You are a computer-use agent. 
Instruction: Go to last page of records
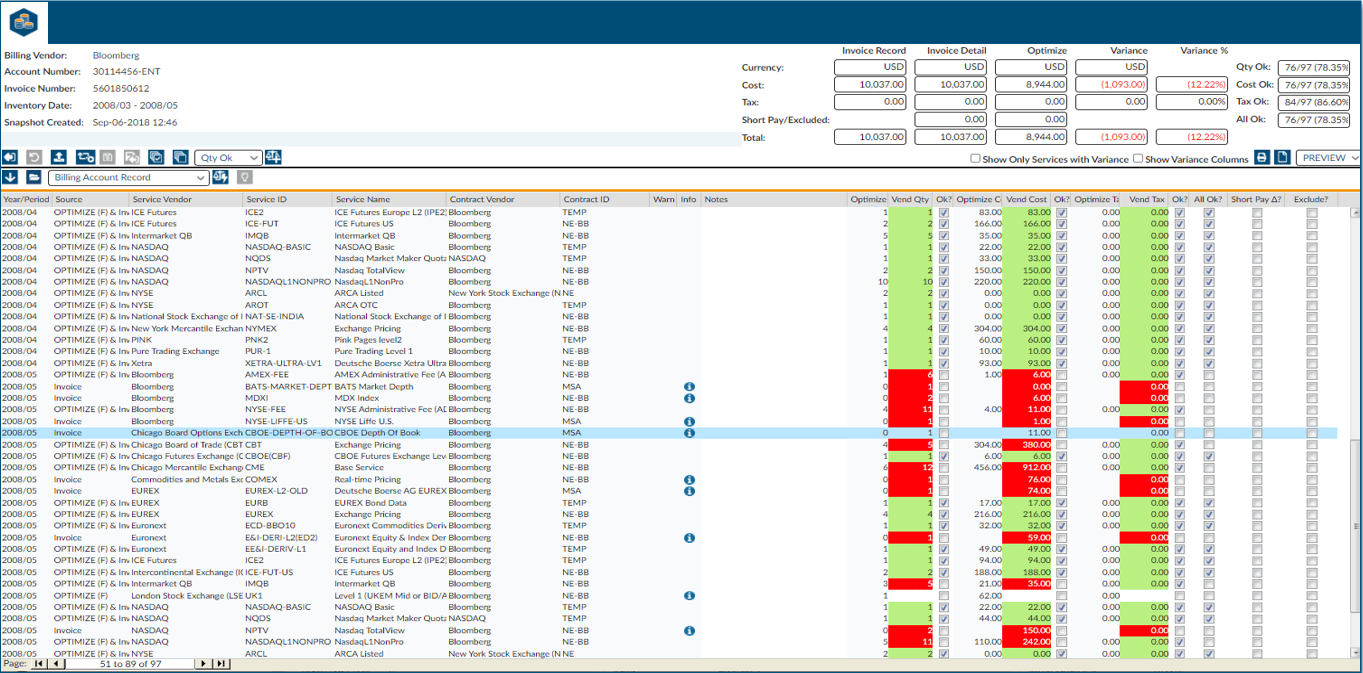pyautogui.click(x=222, y=663)
